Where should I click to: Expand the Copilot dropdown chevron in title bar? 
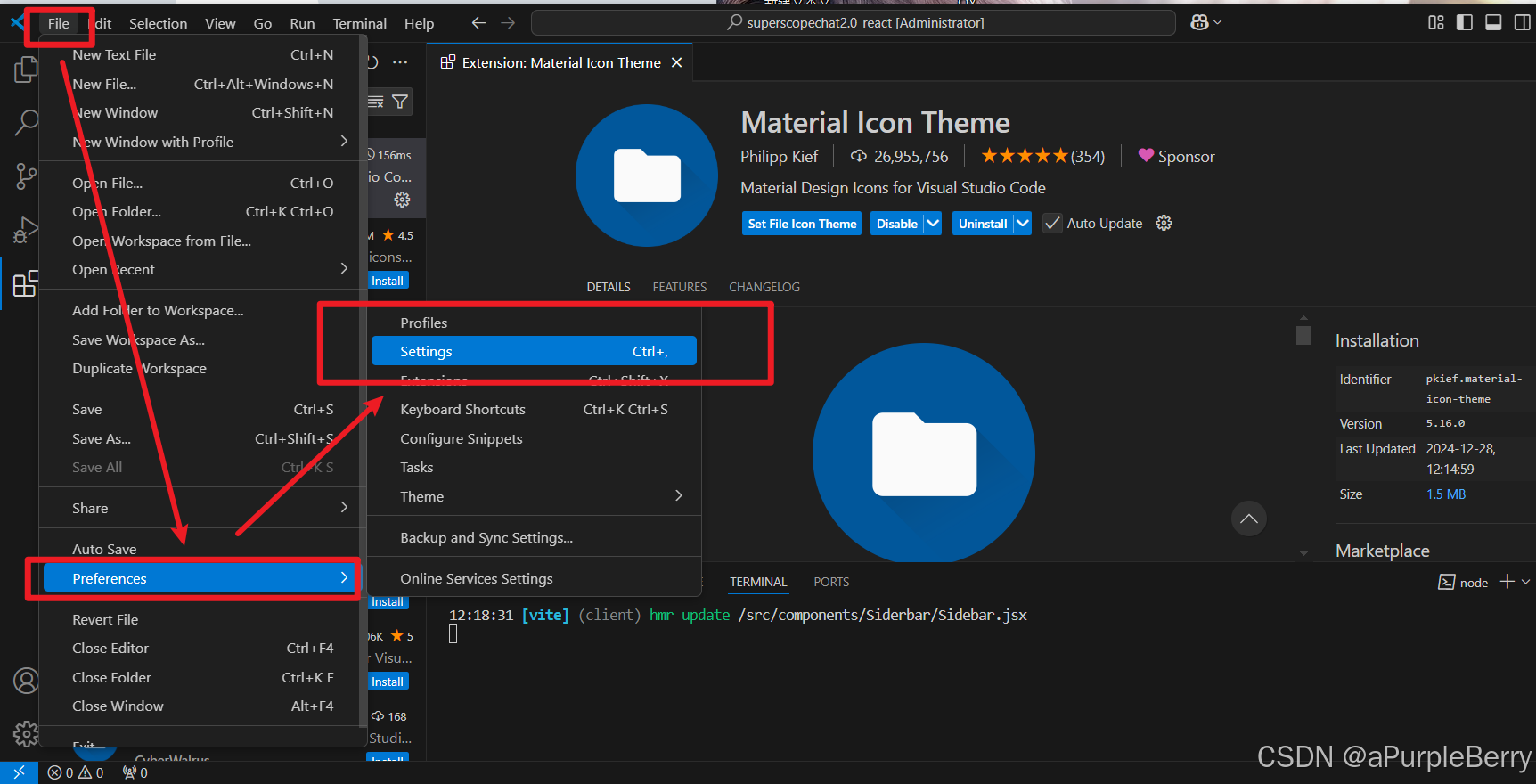point(1218,22)
